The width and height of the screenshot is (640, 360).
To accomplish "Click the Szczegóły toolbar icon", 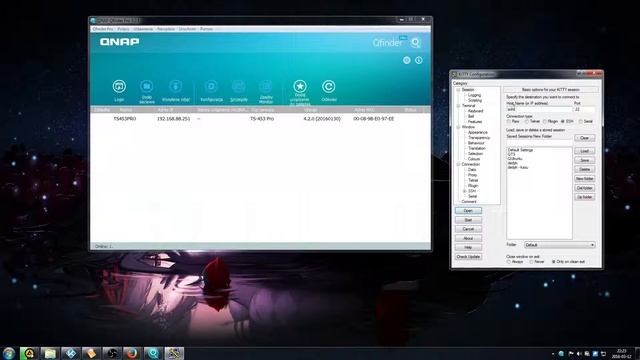I will coord(239,87).
